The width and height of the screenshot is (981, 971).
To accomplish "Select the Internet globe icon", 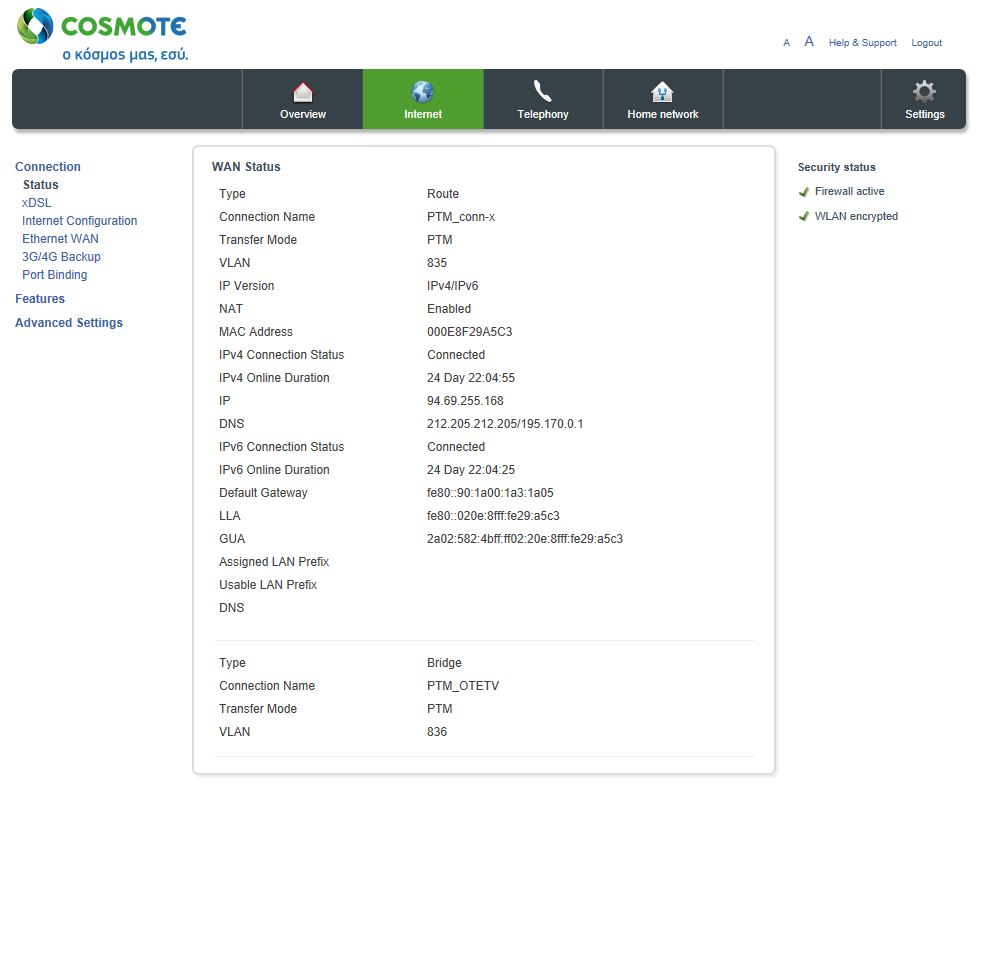I will (x=423, y=92).
